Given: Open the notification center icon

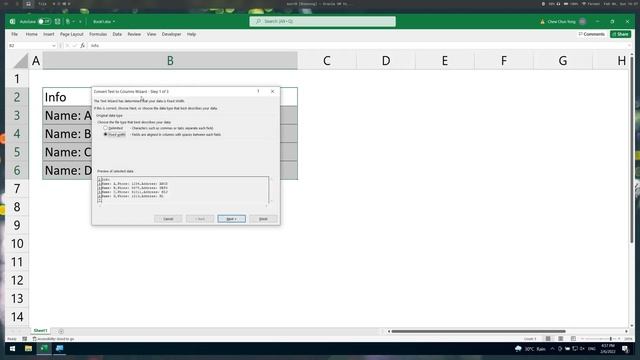Looking at the screenshot, I should pos(625,349).
